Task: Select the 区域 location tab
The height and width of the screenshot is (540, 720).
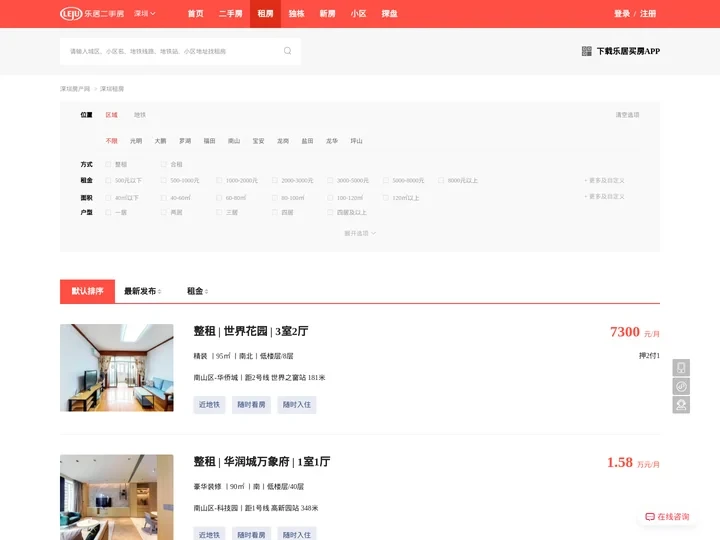Action: pyautogui.click(x=112, y=115)
